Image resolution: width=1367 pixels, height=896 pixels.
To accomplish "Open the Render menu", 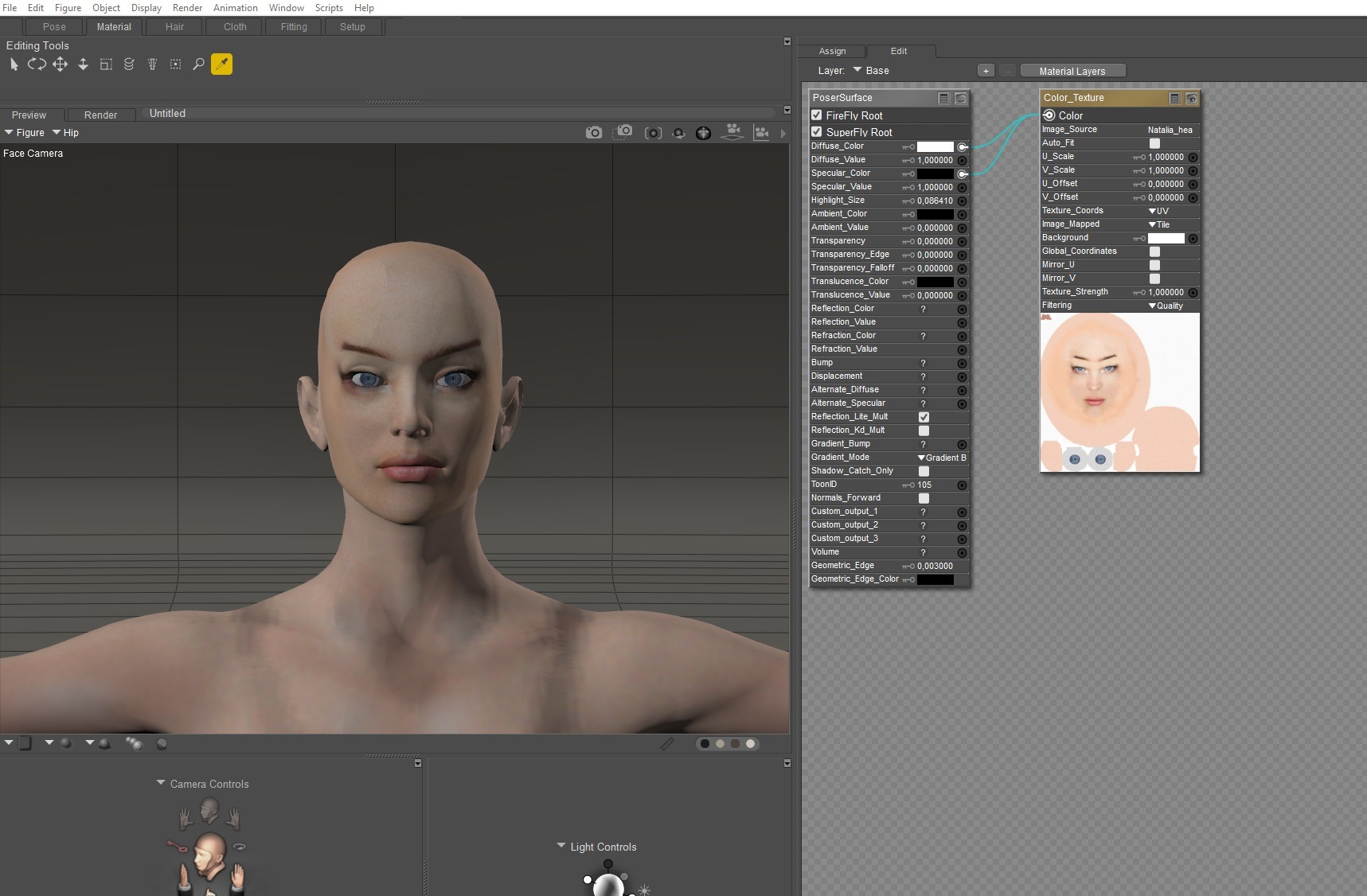I will tap(187, 8).
